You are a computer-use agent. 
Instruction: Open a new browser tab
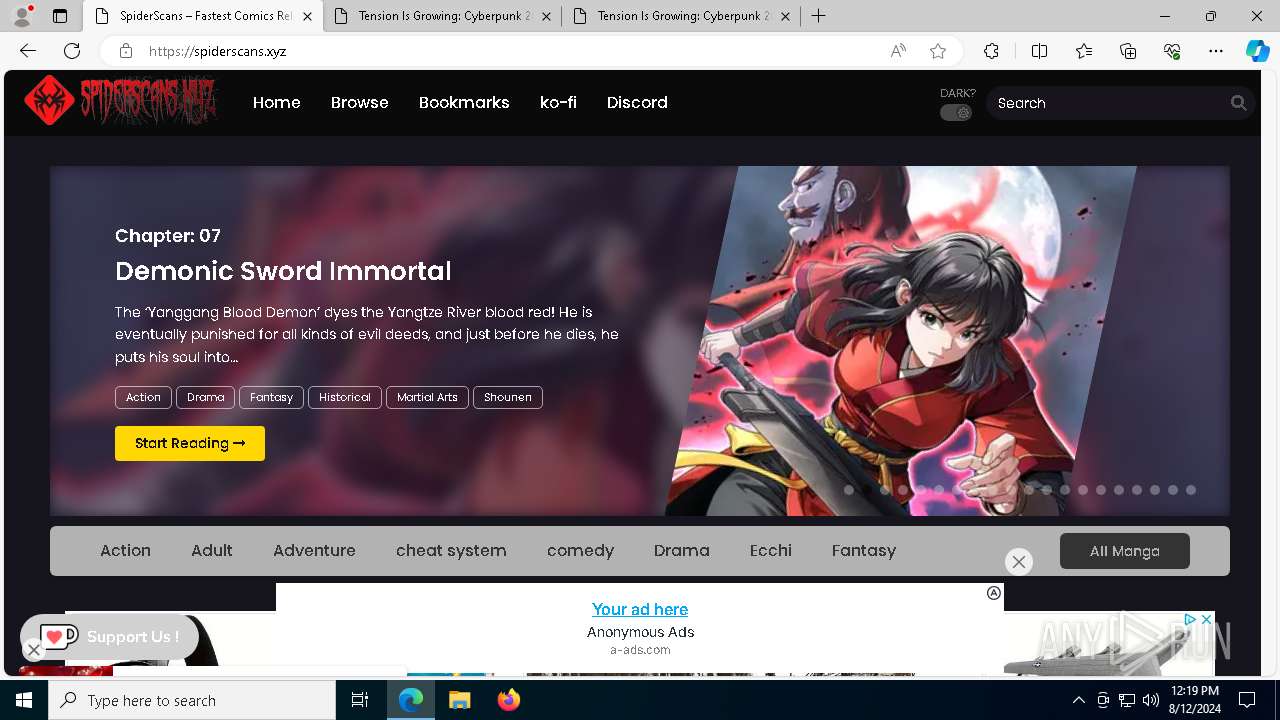coord(818,16)
